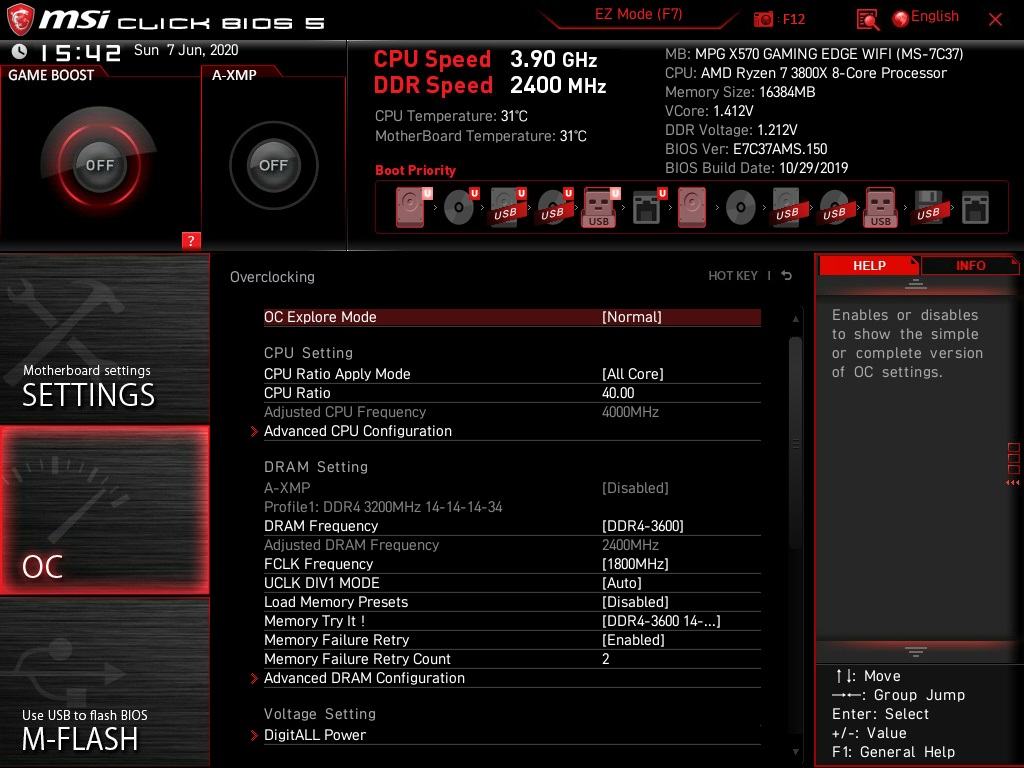The width and height of the screenshot is (1024, 768).
Task: Change Load Memory Presets [Disabled] option
Action: [512, 601]
